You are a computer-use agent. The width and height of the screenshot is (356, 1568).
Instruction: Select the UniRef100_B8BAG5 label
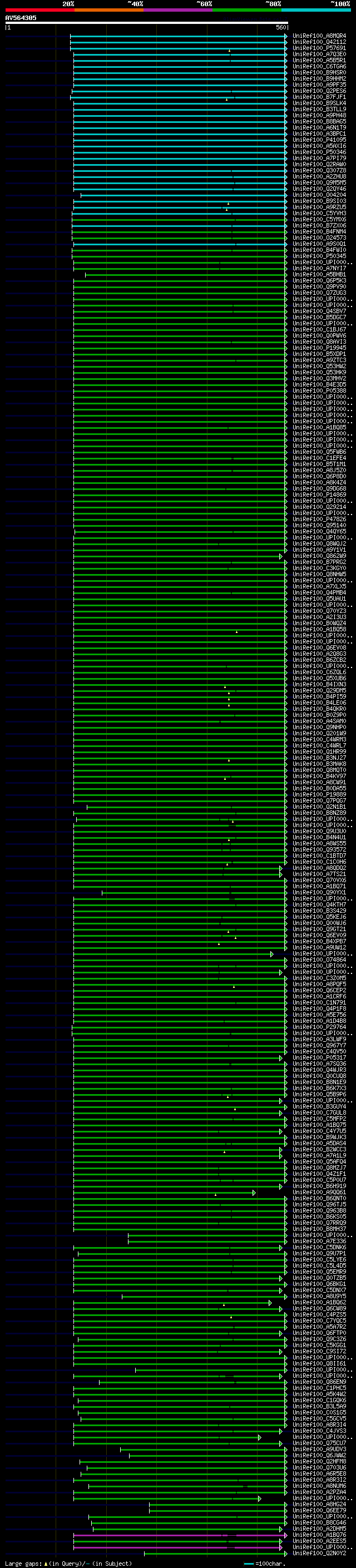click(x=319, y=122)
